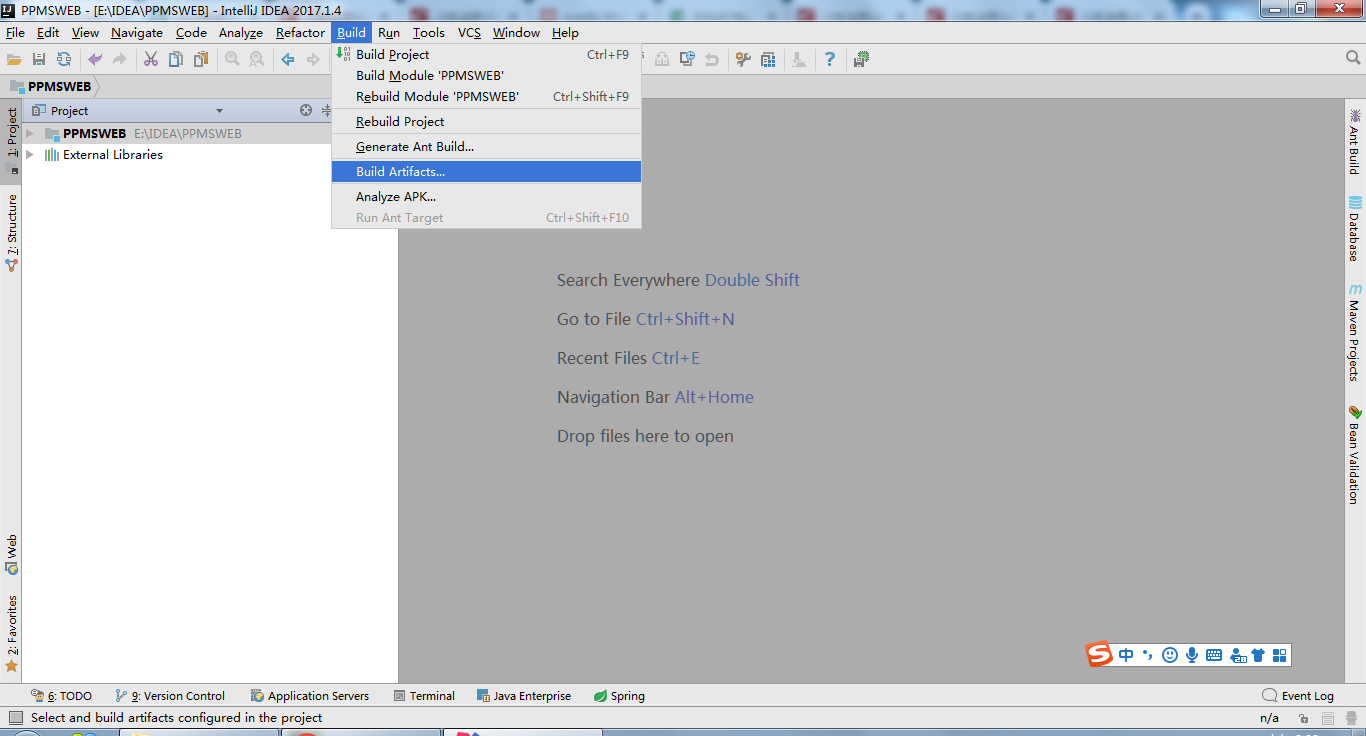1366x736 pixels.
Task: Click the VCS history clock icon
Action: tap(687, 60)
